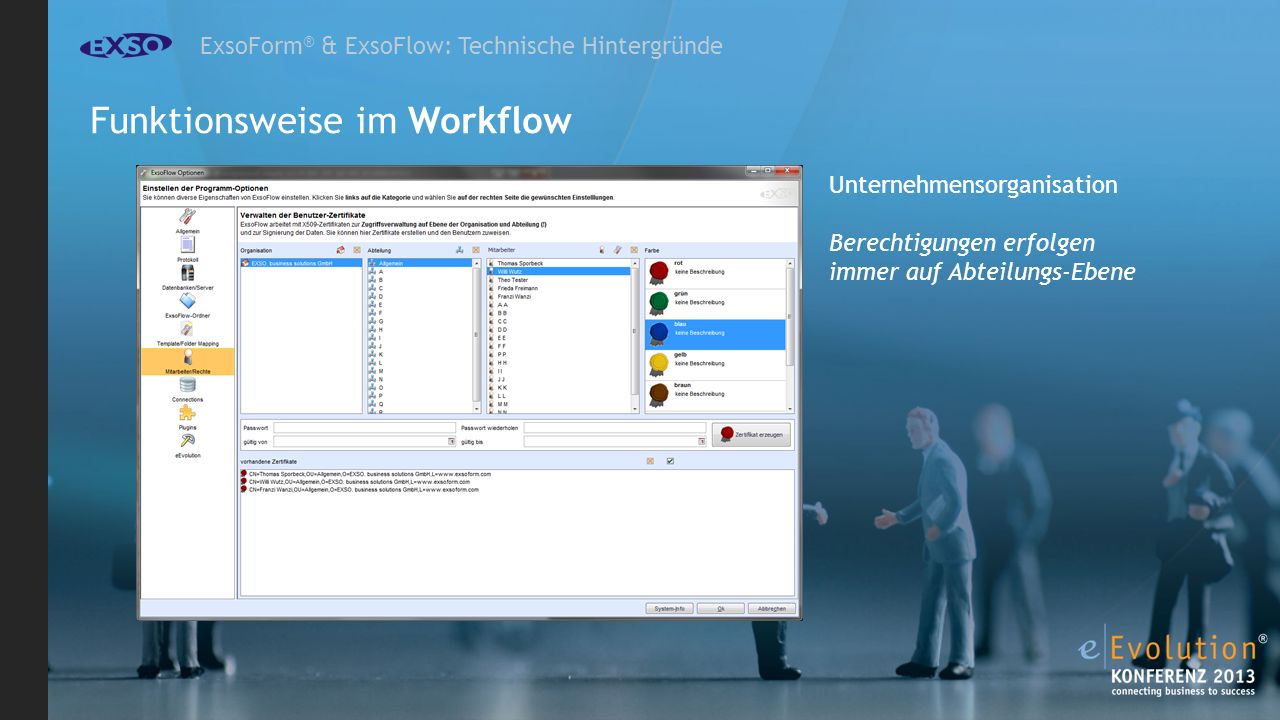Click add department icon in Abteilung header

[460, 250]
